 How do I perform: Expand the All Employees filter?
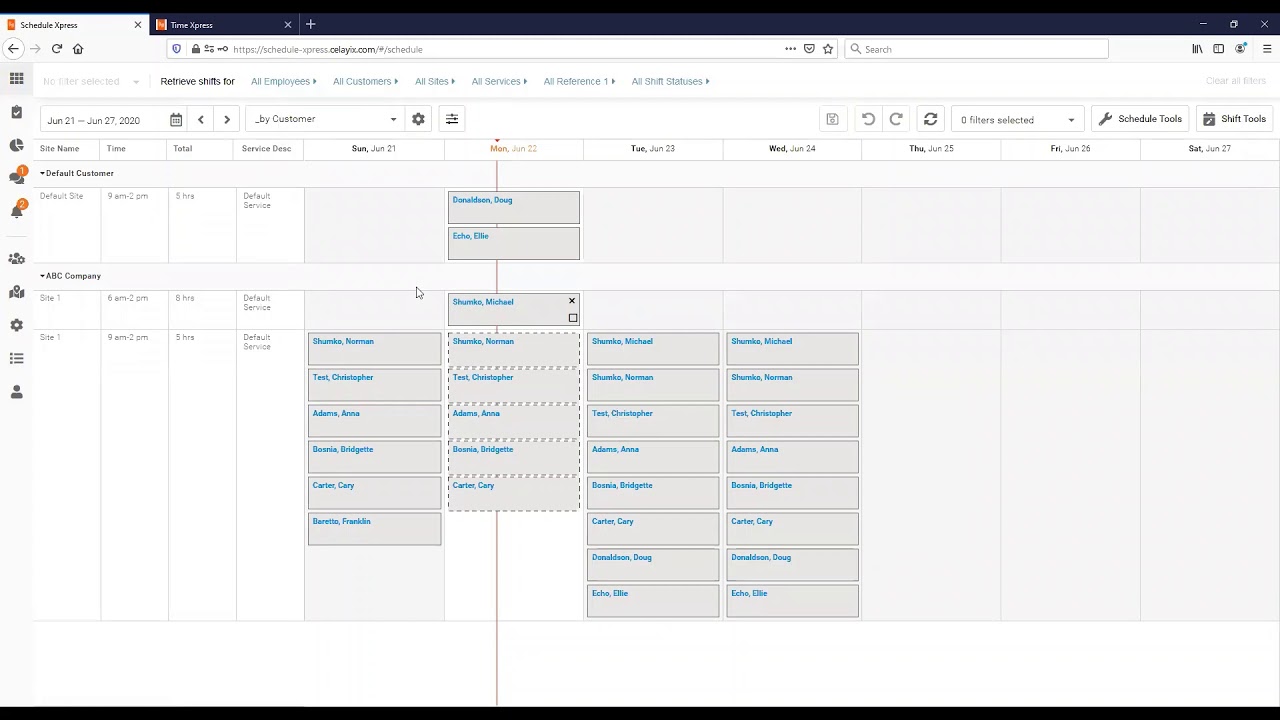tap(284, 81)
